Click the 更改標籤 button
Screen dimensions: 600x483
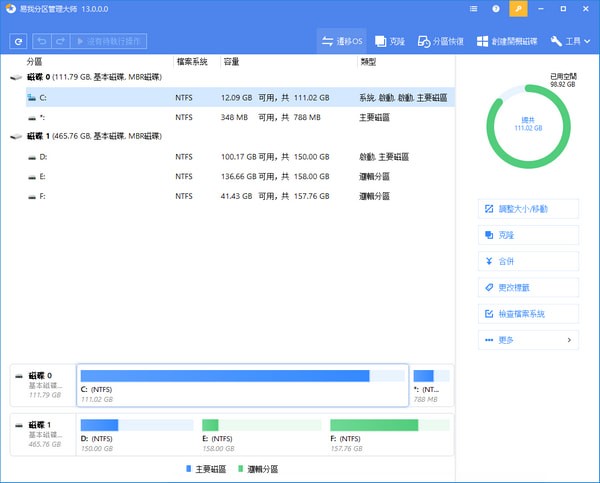point(528,287)
